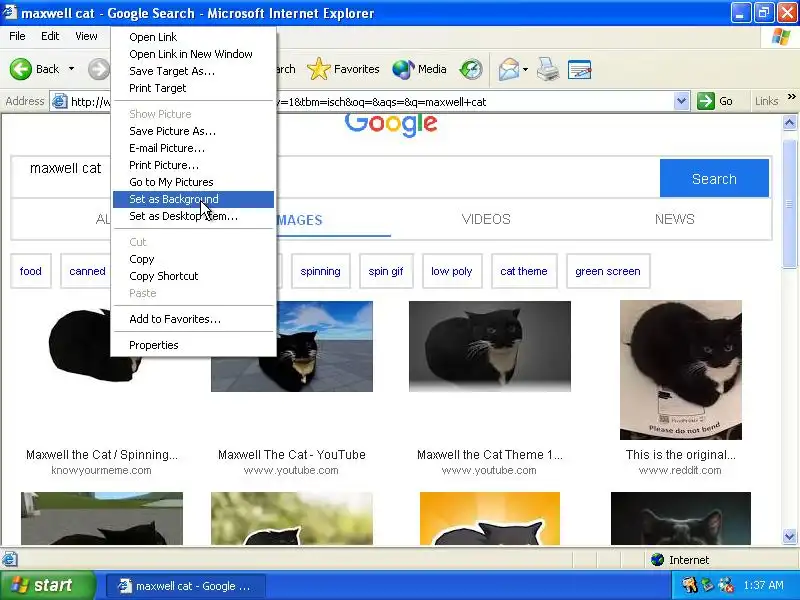800x600 pixels.
Task: Click the knowyourmeme.com source text
Action: (x=101, y=470)
